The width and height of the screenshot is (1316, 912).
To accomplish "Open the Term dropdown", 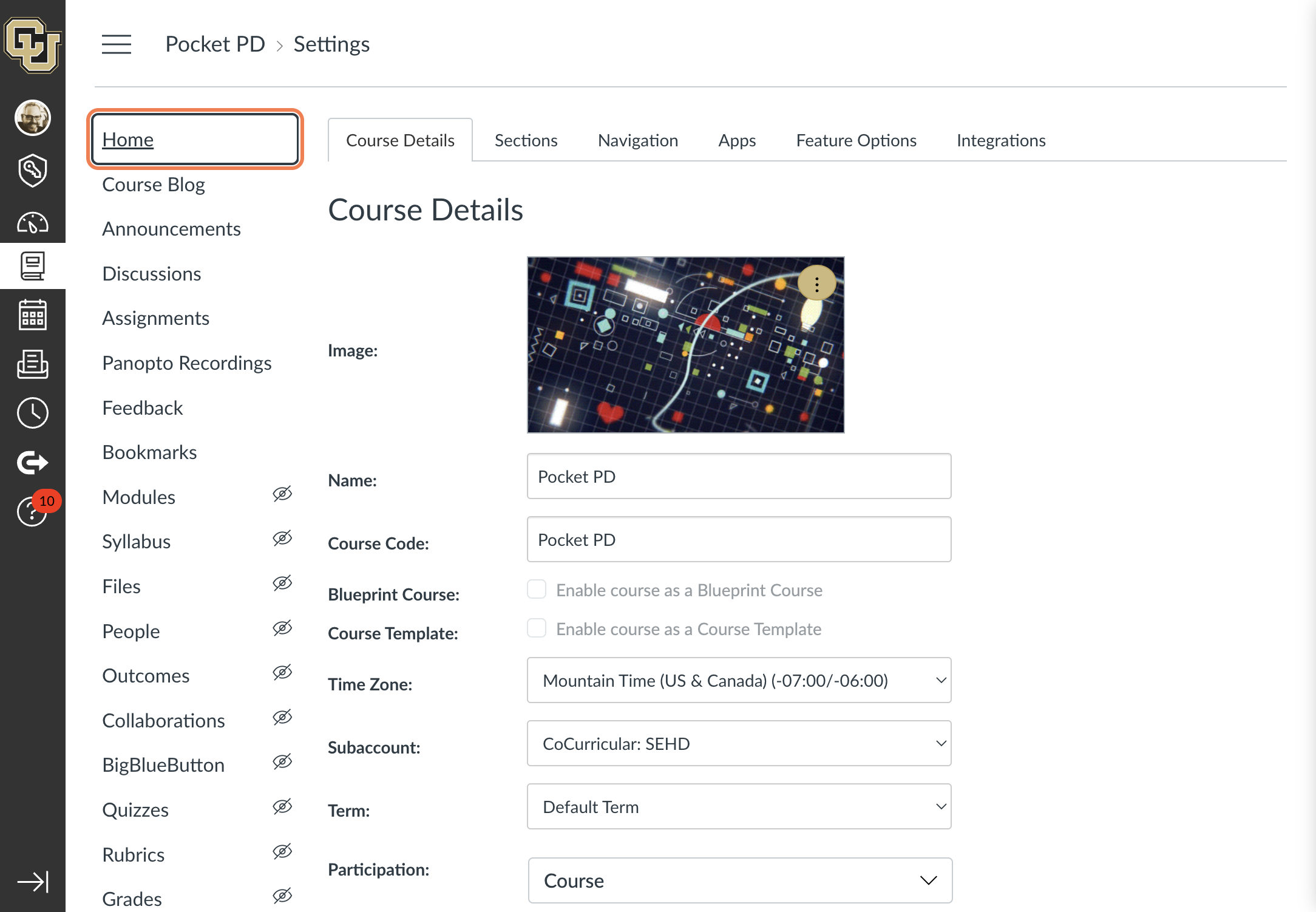I will click(x=739, y=806).
